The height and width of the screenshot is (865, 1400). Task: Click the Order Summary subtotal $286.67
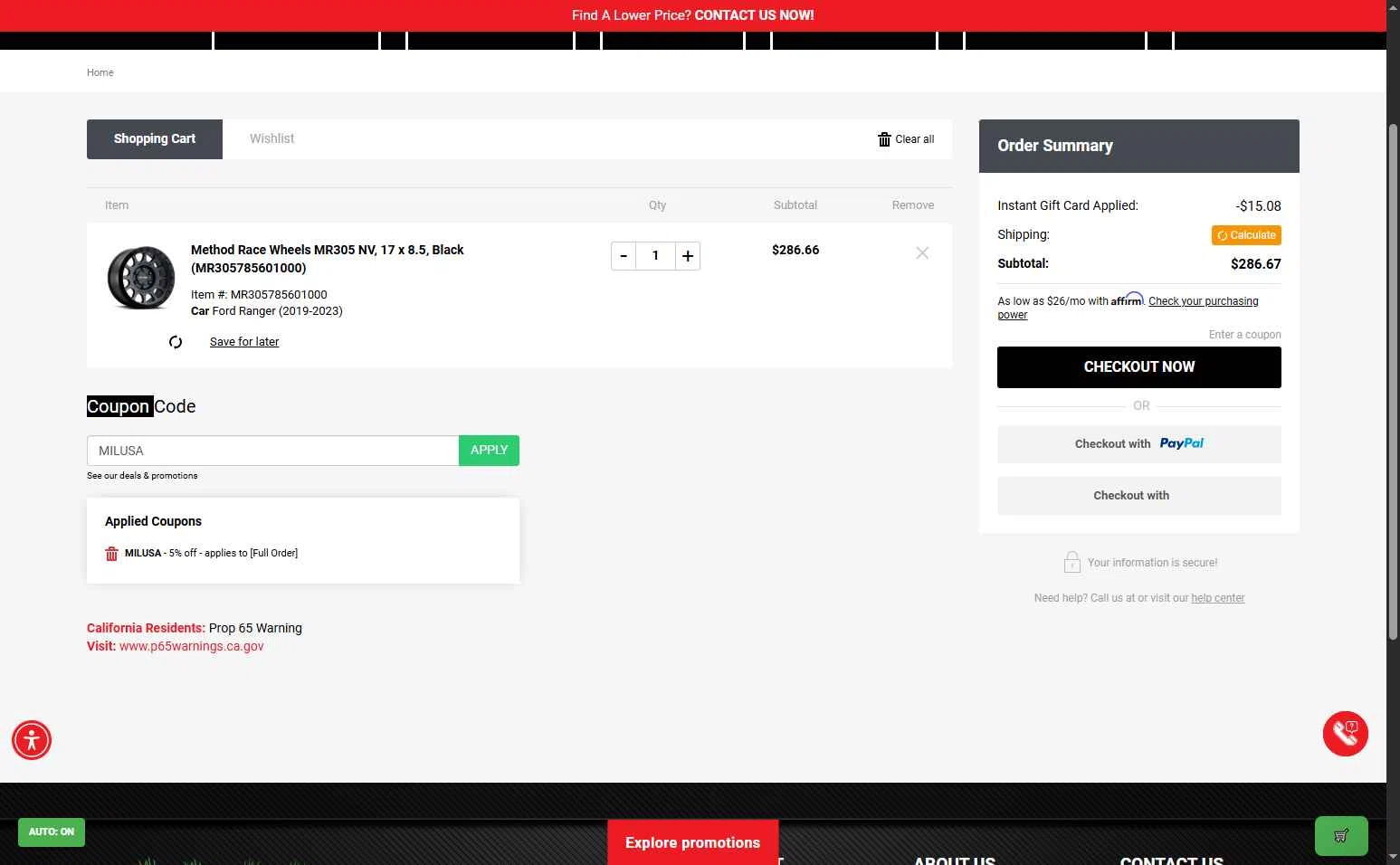point(1255,264)
